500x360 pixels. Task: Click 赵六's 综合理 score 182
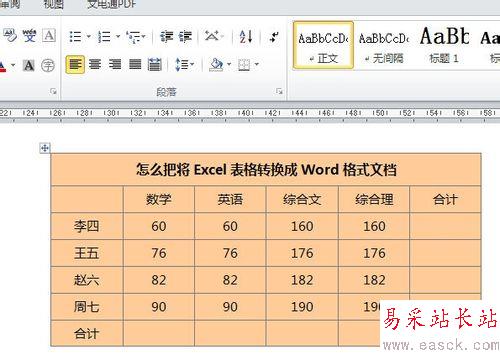(374, 280)
